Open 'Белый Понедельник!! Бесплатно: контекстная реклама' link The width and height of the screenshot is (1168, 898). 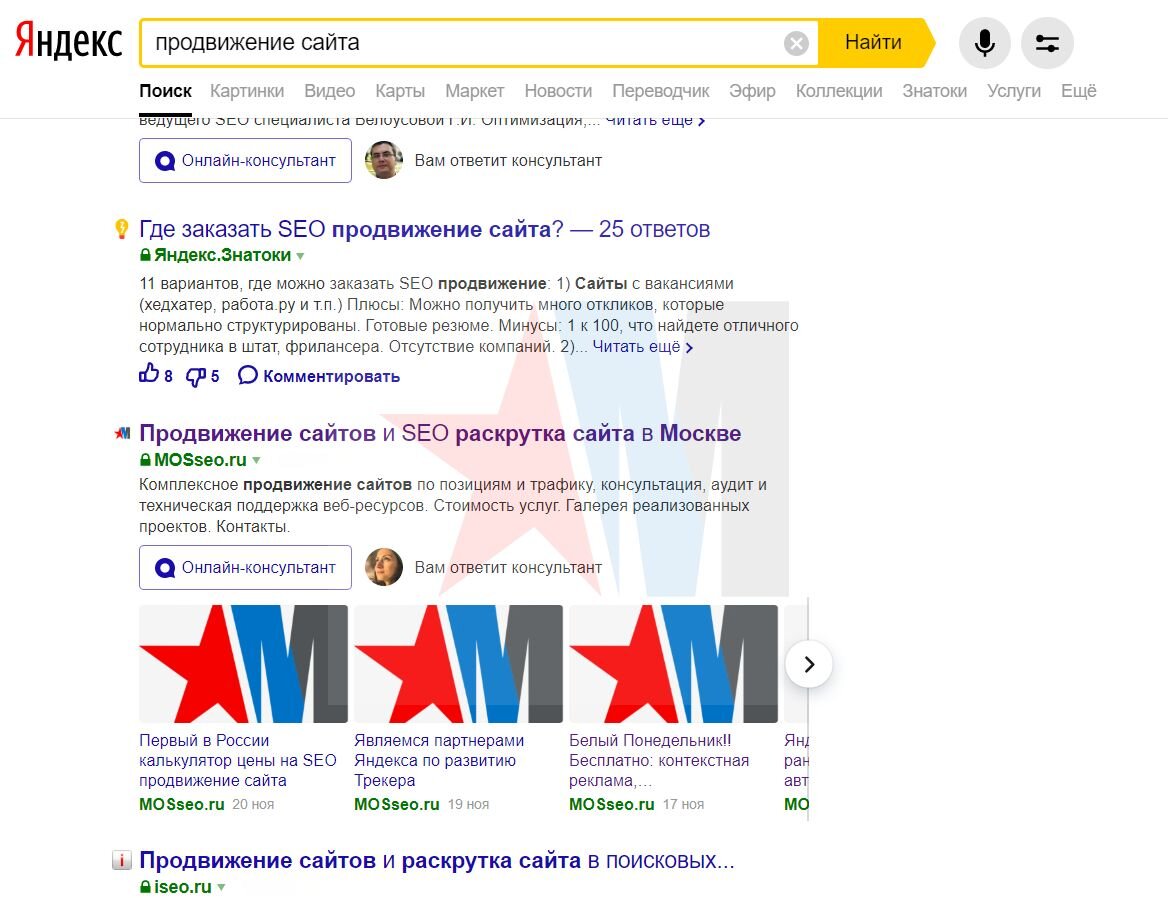659,760
